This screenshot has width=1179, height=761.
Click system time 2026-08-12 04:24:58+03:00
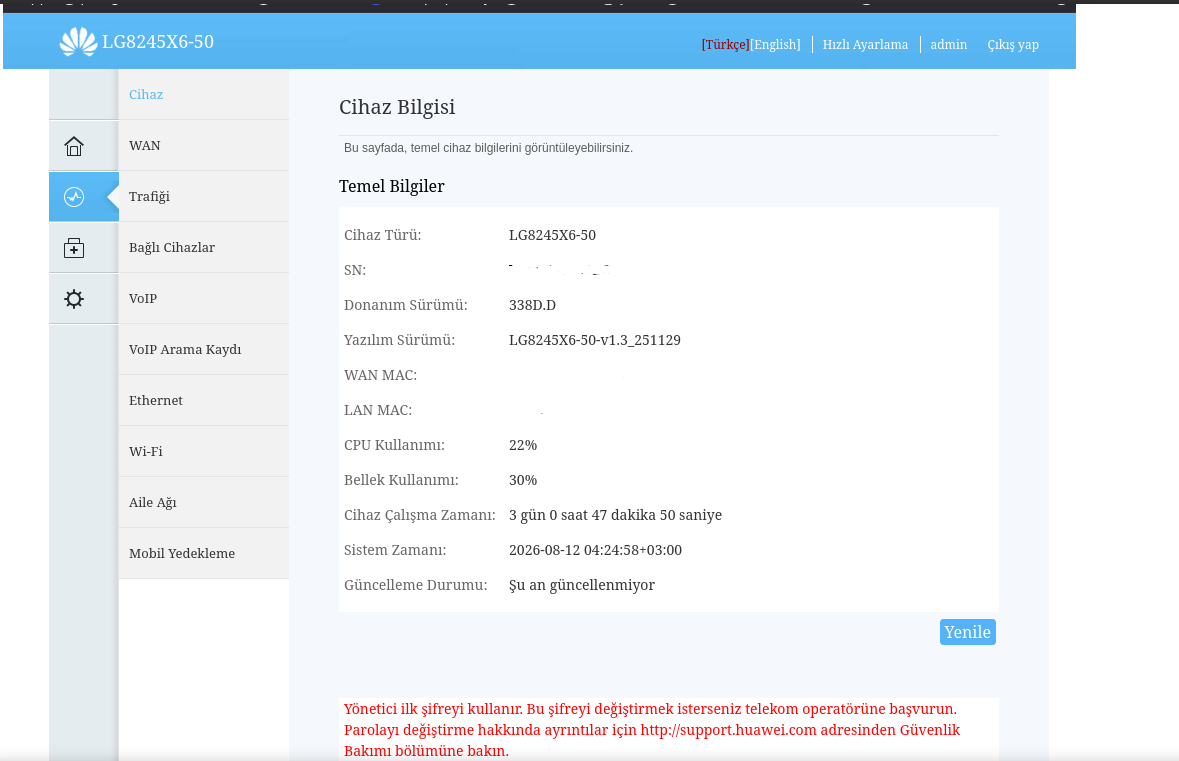[596, 550]
